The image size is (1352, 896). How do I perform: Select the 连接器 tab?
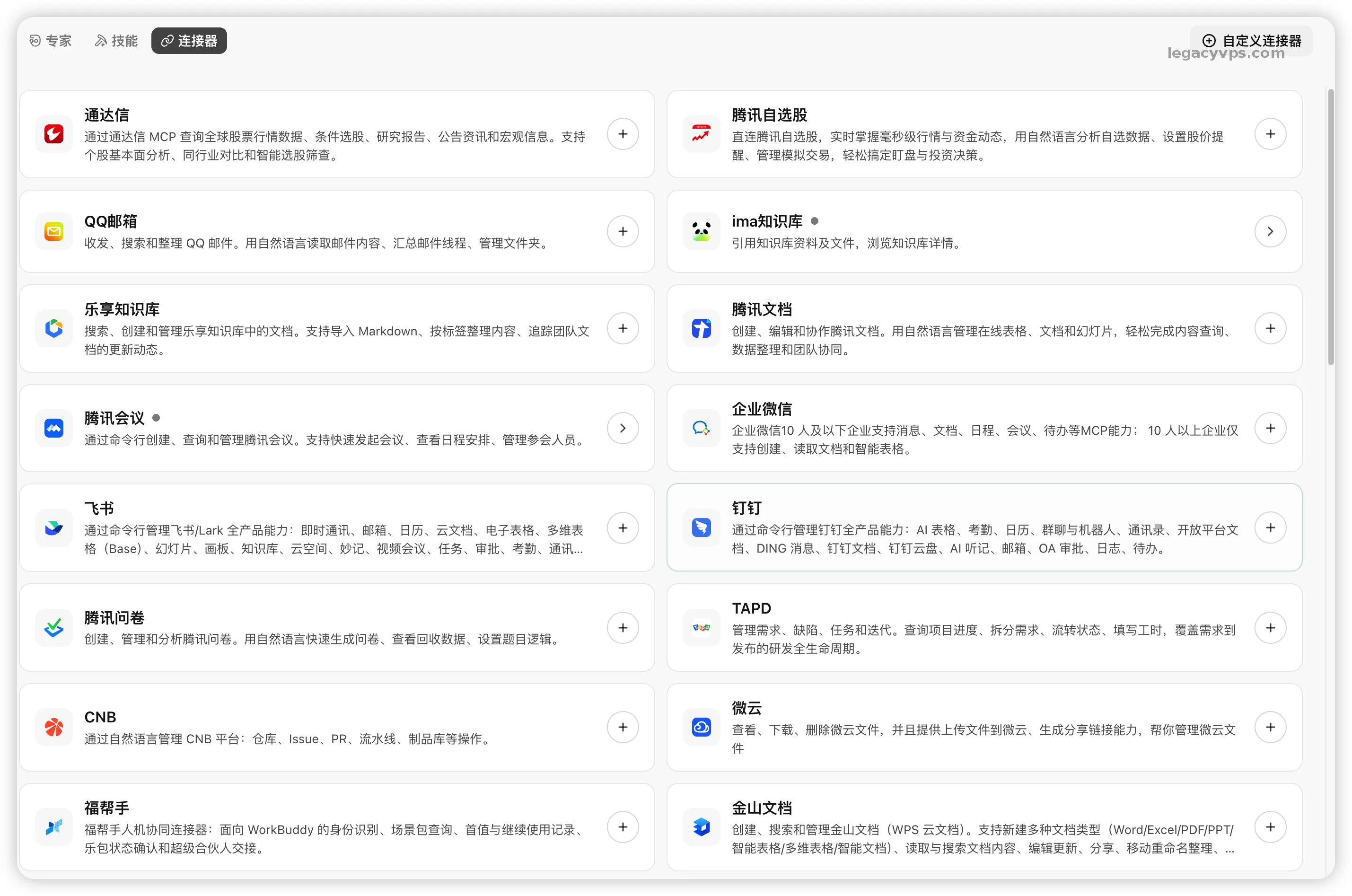(189, 41)
